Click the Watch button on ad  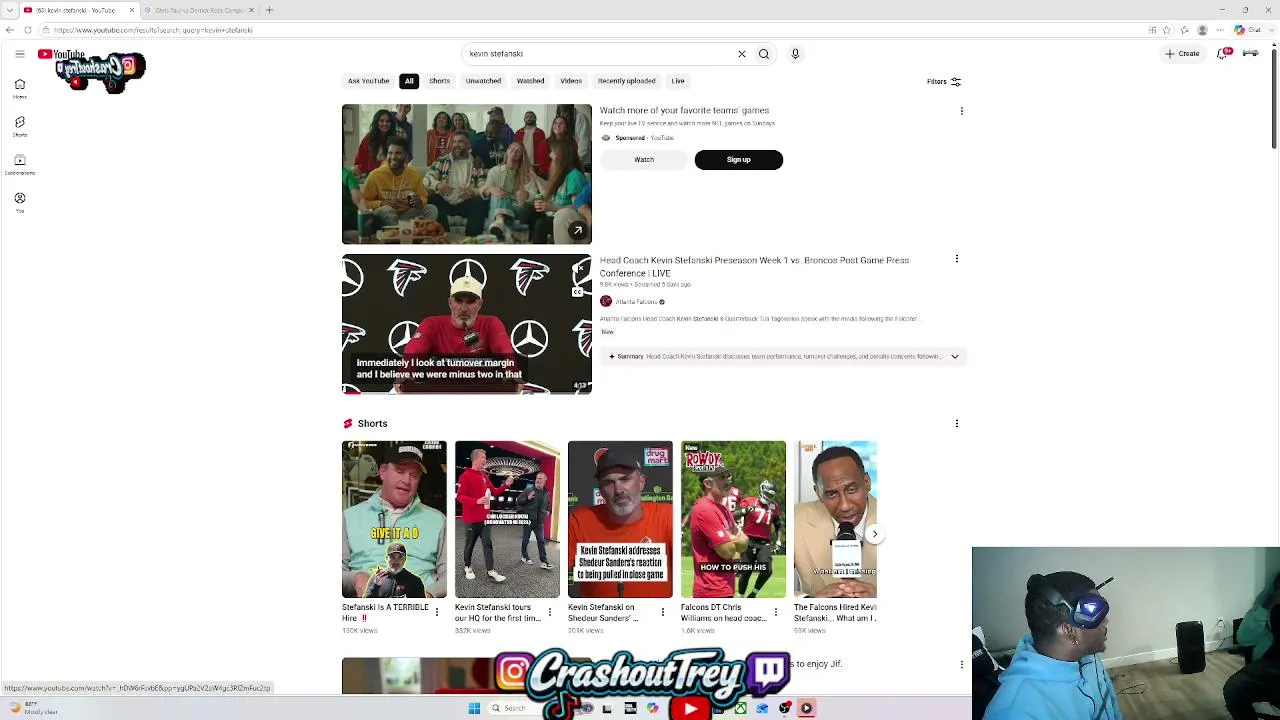[644, 160]
